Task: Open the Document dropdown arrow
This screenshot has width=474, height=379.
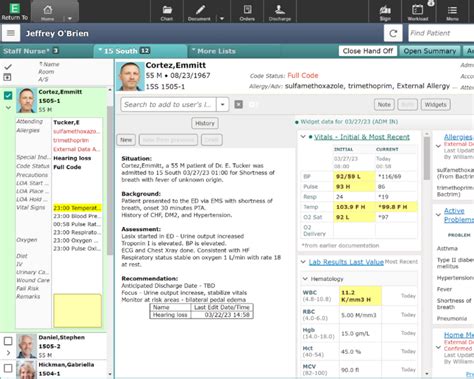Action: (x=222, y=19)
